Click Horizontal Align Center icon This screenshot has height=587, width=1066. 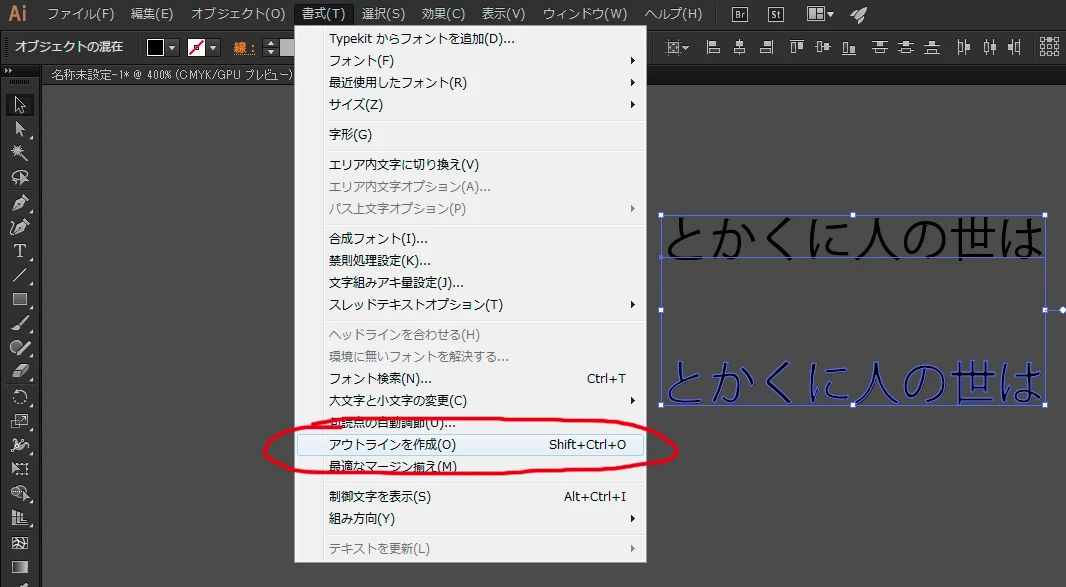pyautogui.click(x=740, y=47)
